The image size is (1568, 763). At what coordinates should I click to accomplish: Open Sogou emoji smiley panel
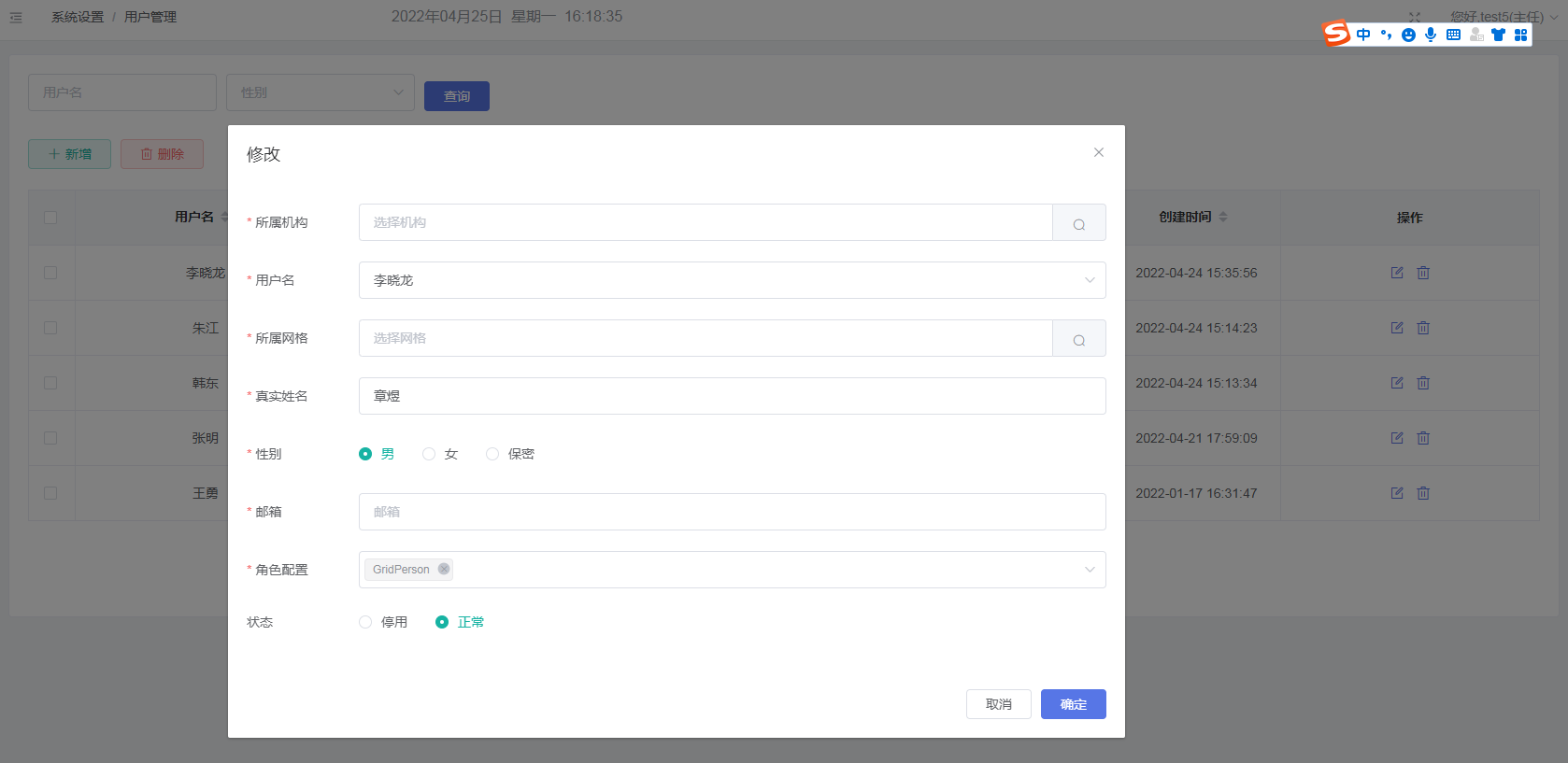[1408, 35]
